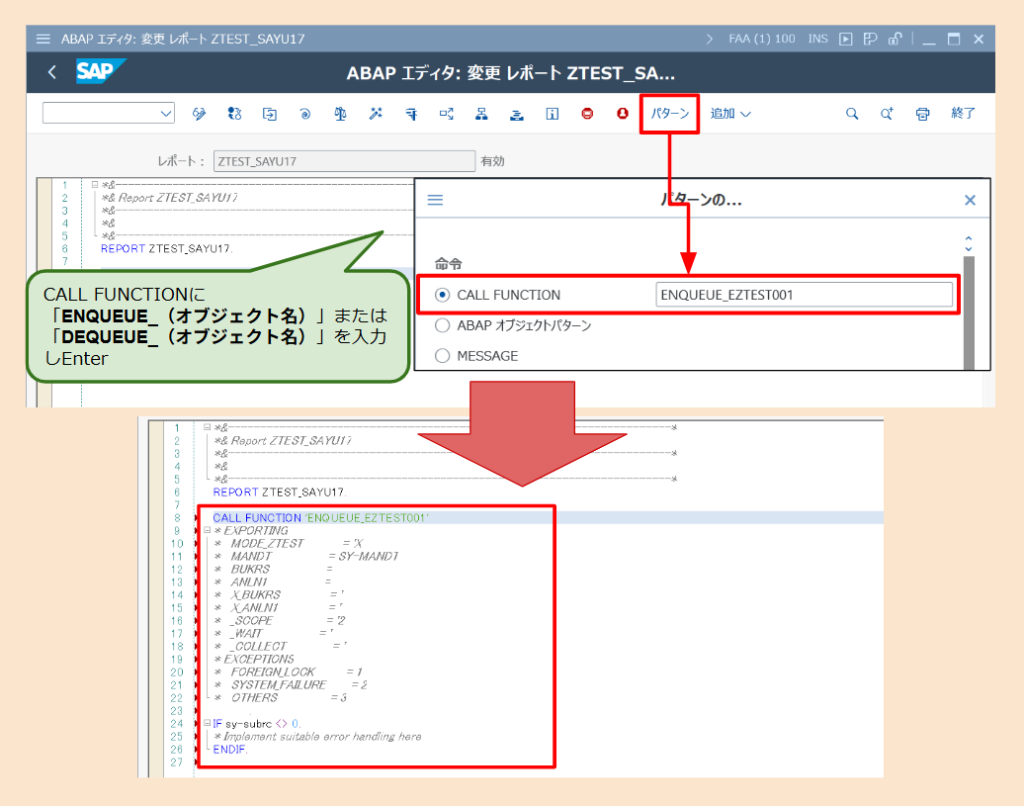This screenshot has width=1024, height=806.
Task: Open search with the magnifying glass icon
Action: point(851,113)
